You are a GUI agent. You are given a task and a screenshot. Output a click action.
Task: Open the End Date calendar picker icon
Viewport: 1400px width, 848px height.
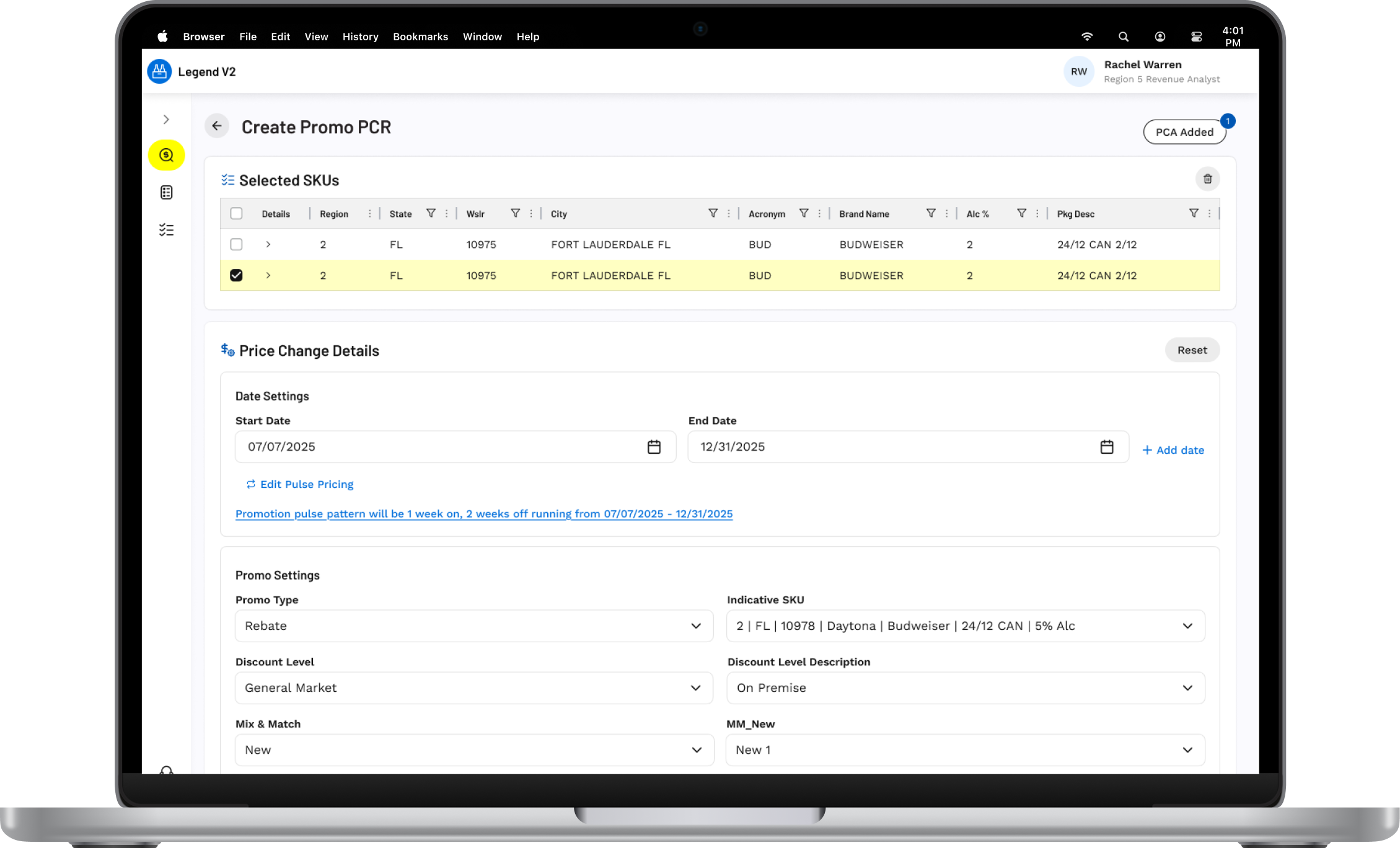coord(1107,446)
